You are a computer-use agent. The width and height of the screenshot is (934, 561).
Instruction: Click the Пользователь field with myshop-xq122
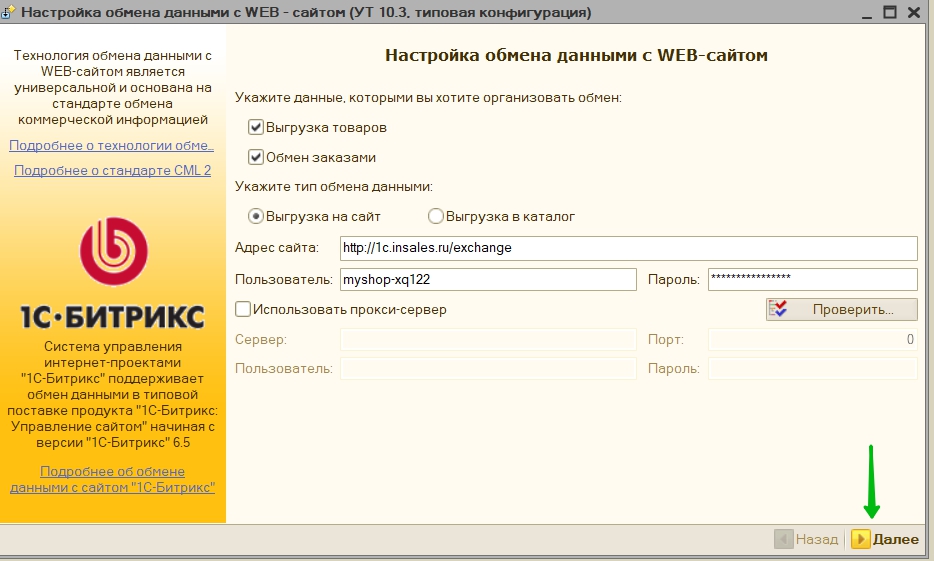tap(488, 279)
